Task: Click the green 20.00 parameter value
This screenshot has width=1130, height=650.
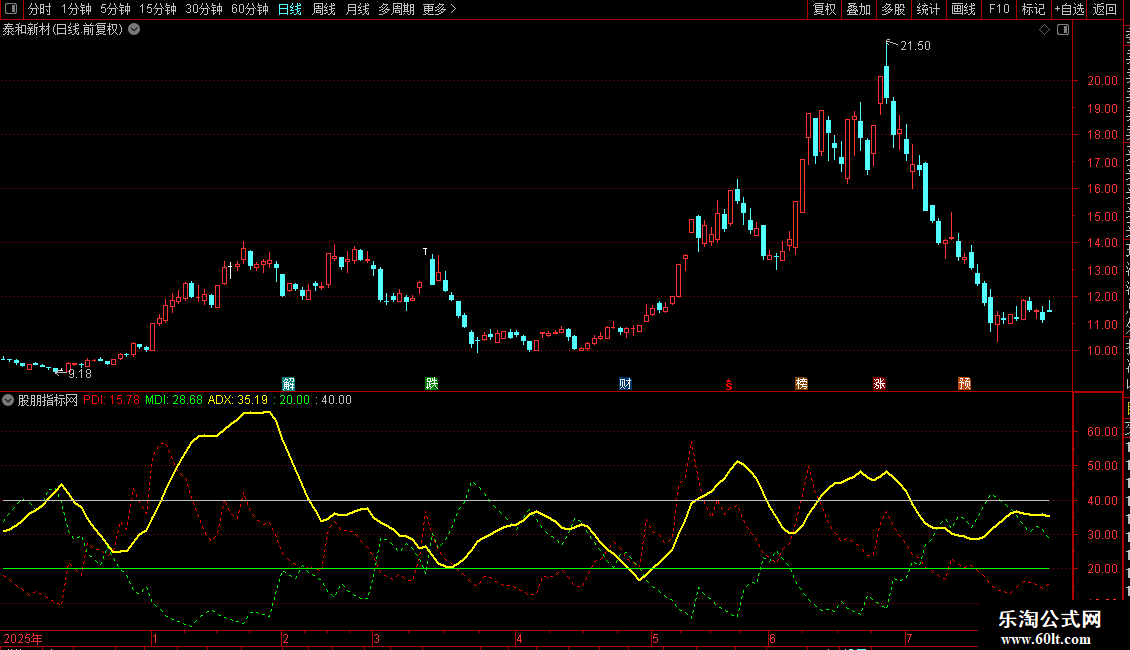Action: (295, 400)
